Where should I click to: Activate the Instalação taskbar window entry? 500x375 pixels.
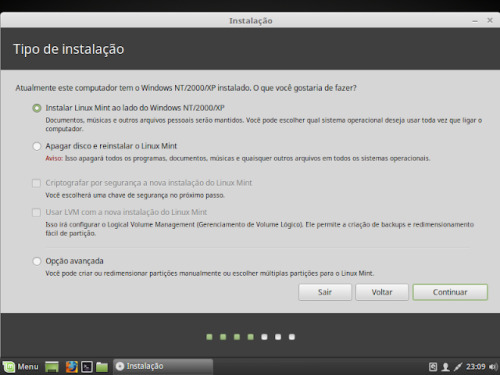coord(163,366)
